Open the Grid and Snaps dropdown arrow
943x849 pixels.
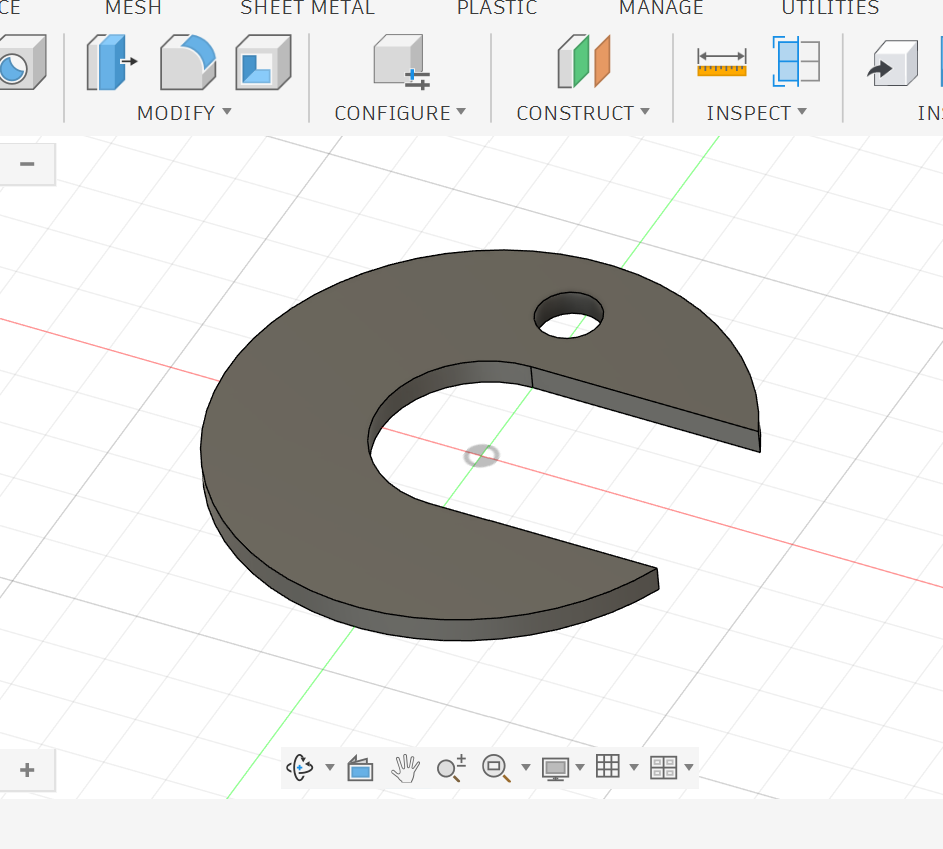point(634,767)
